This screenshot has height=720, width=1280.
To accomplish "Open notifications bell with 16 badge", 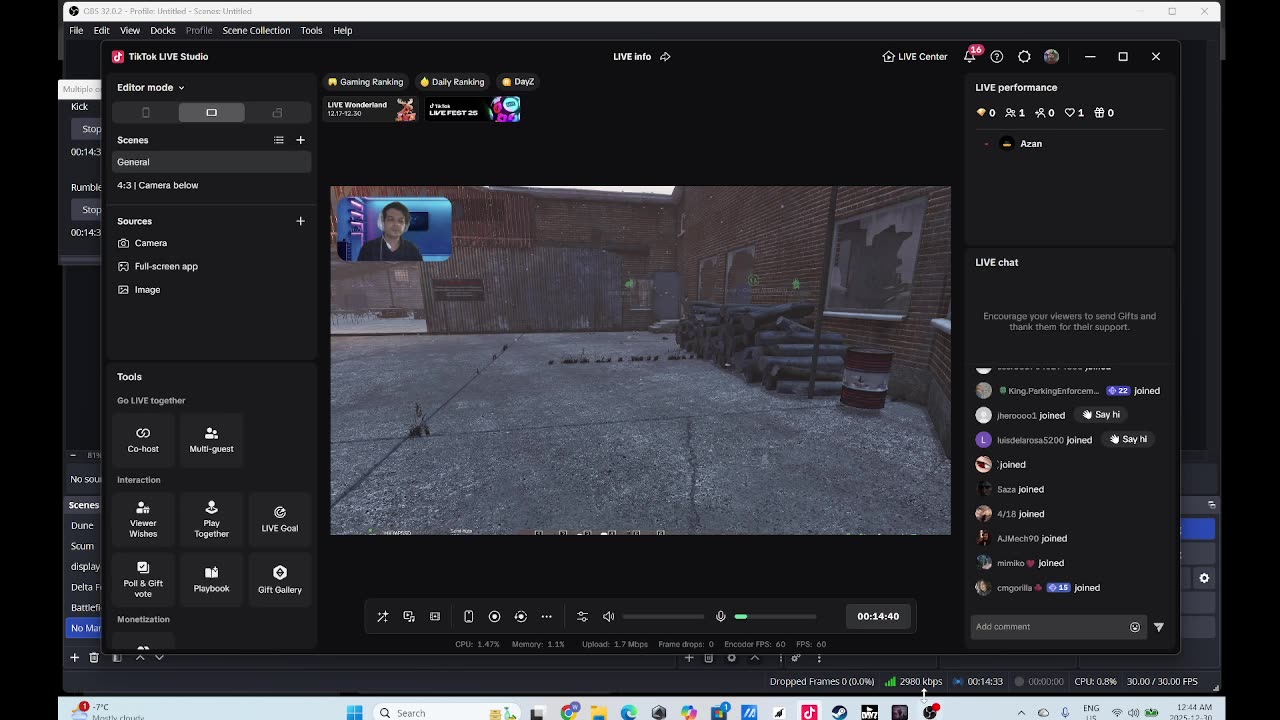I will [x=970, y=56].
